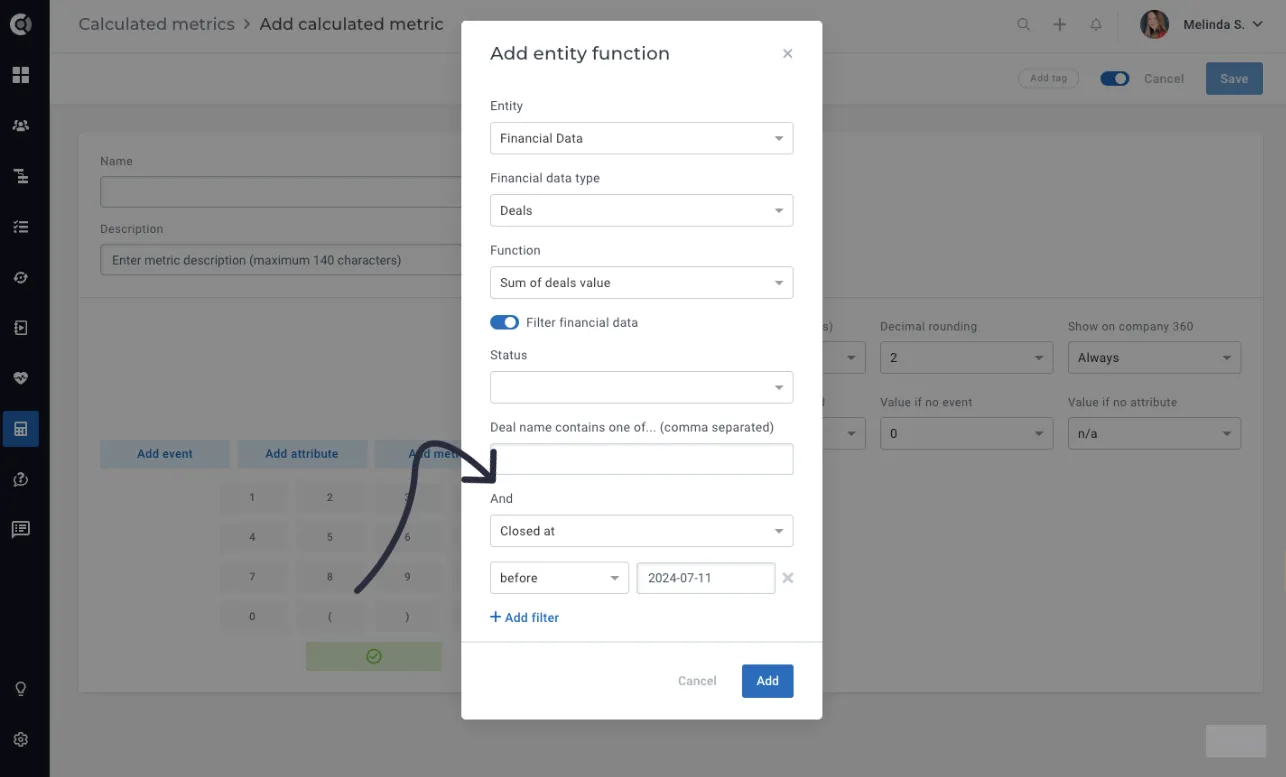Open Show on company 360 dropdown
Image resolution: width=1286 pixels, height=777 pixels.
pyautogui.click(x=1154, y=358)
